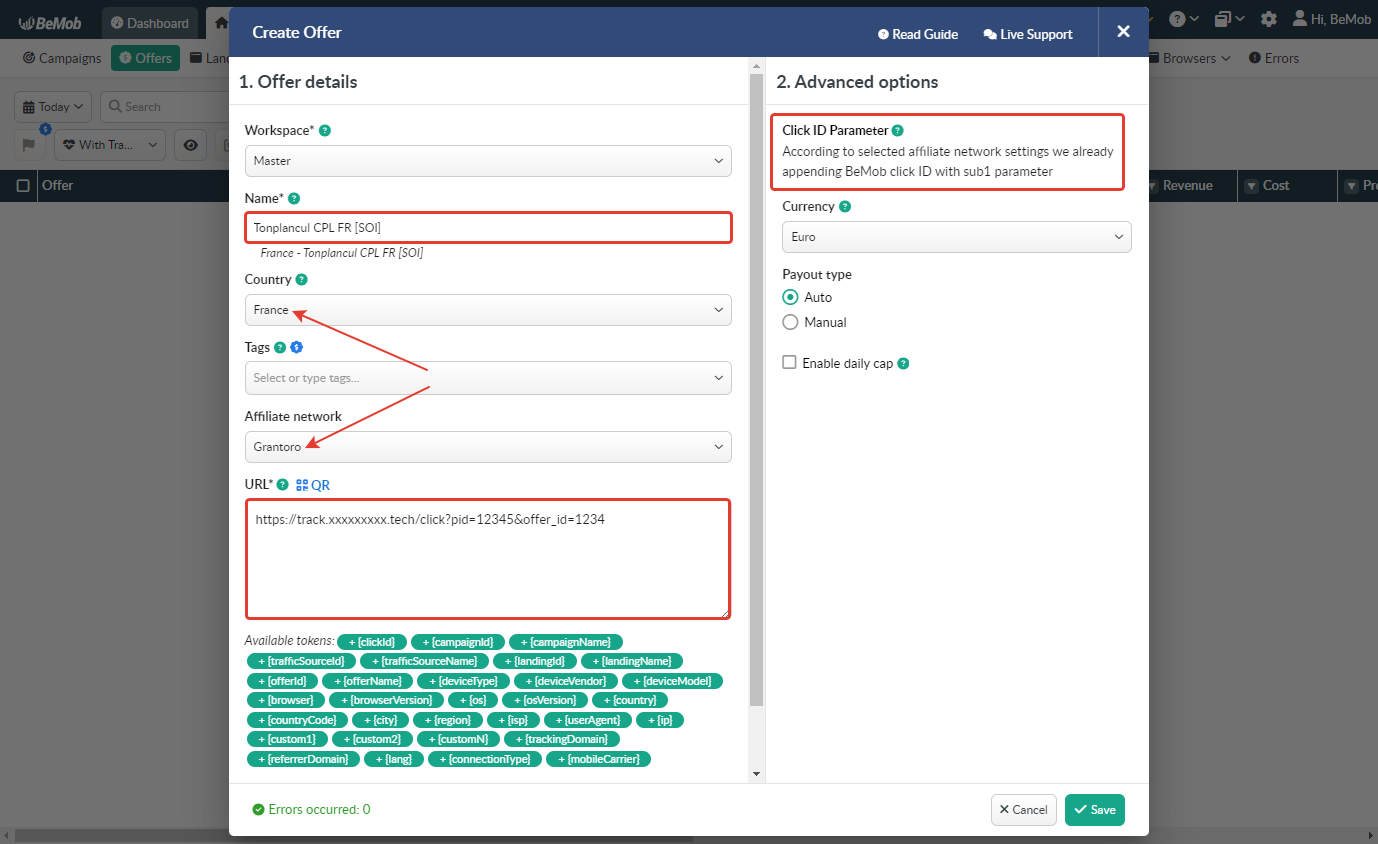Open the Currency dropdown set to Euro

[955, 237]
